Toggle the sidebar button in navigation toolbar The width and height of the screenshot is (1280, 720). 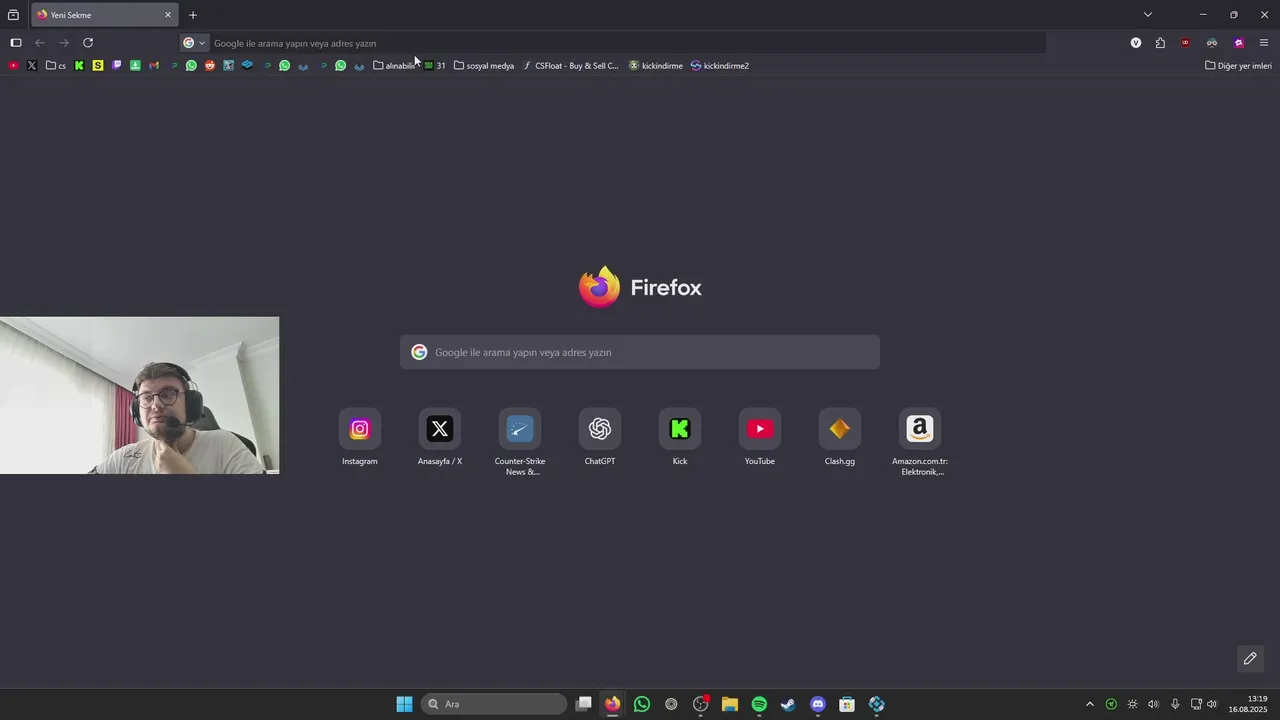point(15,43)
